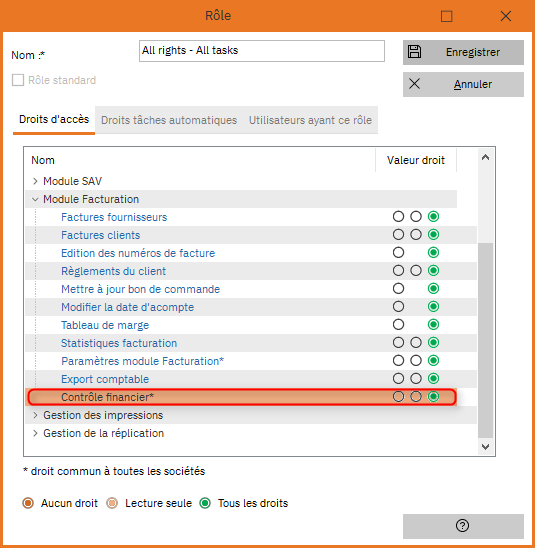The image size is (535, 548).
Task: Maximize the Rôle window
Action: pos(446,16)
